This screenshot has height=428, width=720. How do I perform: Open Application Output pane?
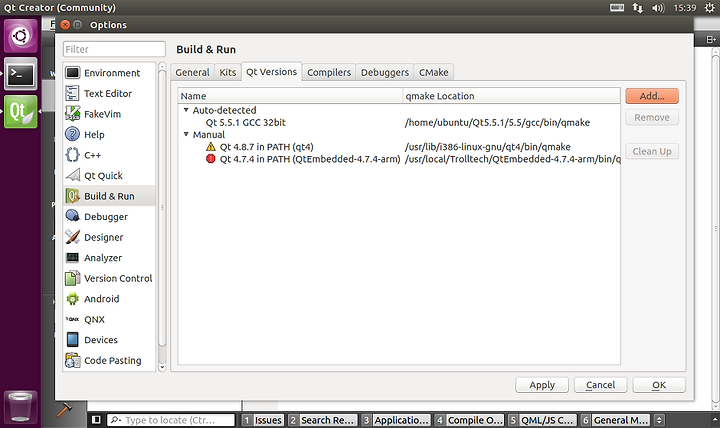[395, 420]
